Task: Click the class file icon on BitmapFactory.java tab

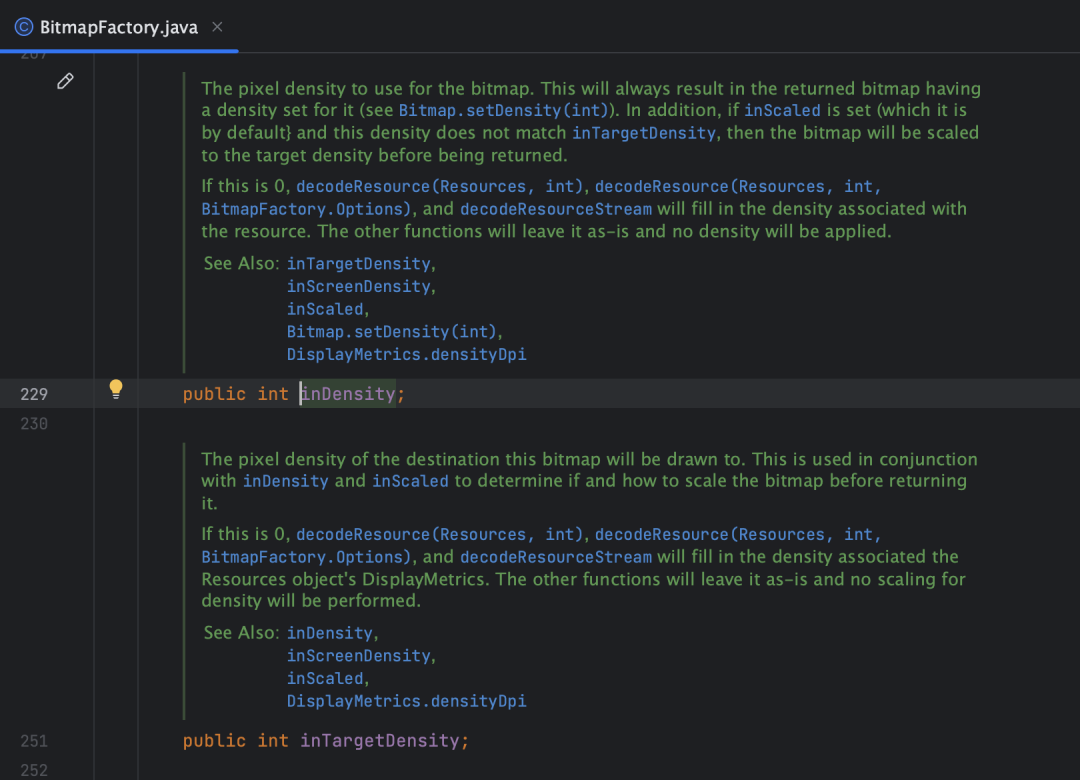Action: [x=24, y=27]
